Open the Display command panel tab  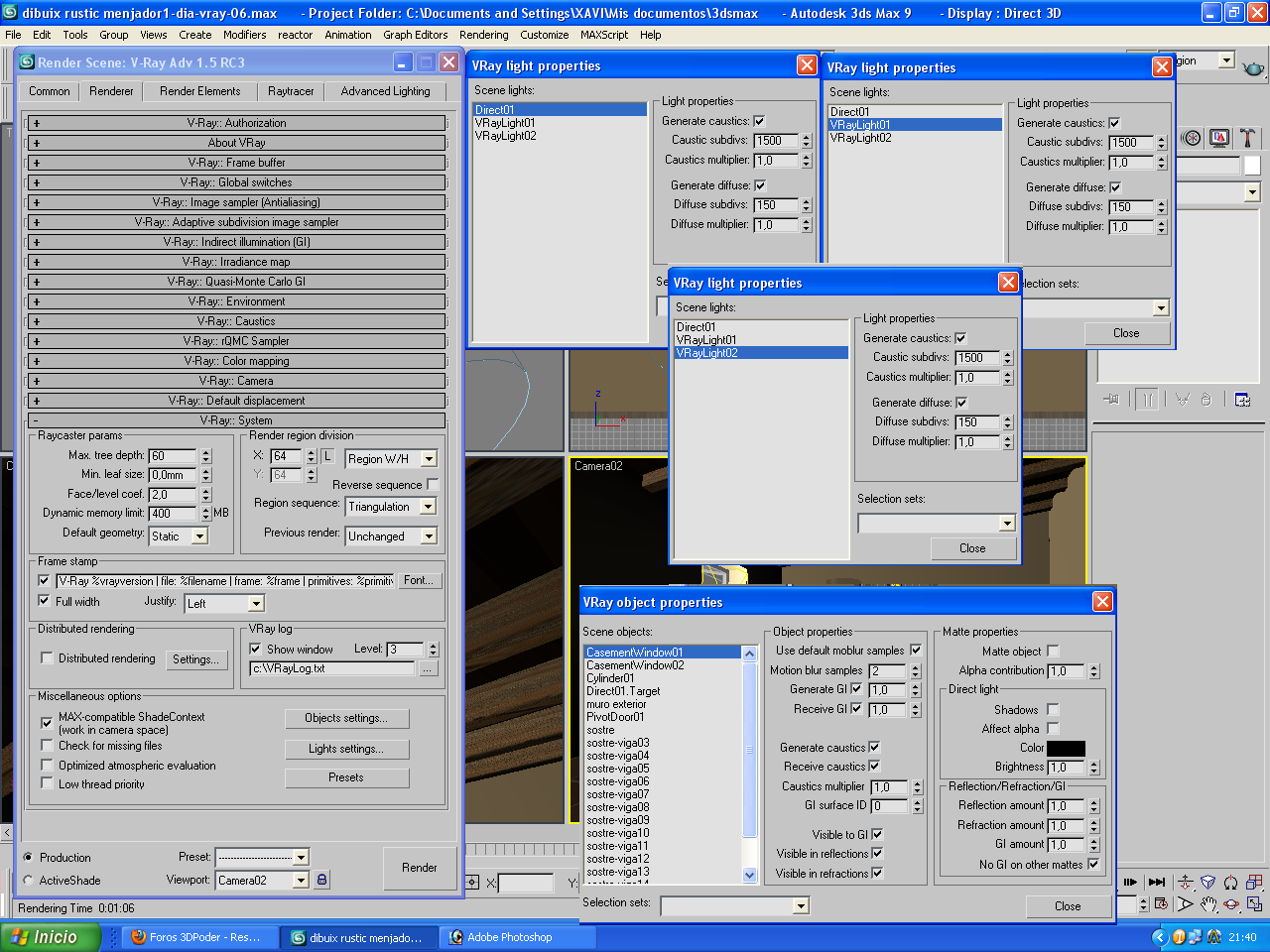click(x=1219, y=138)
